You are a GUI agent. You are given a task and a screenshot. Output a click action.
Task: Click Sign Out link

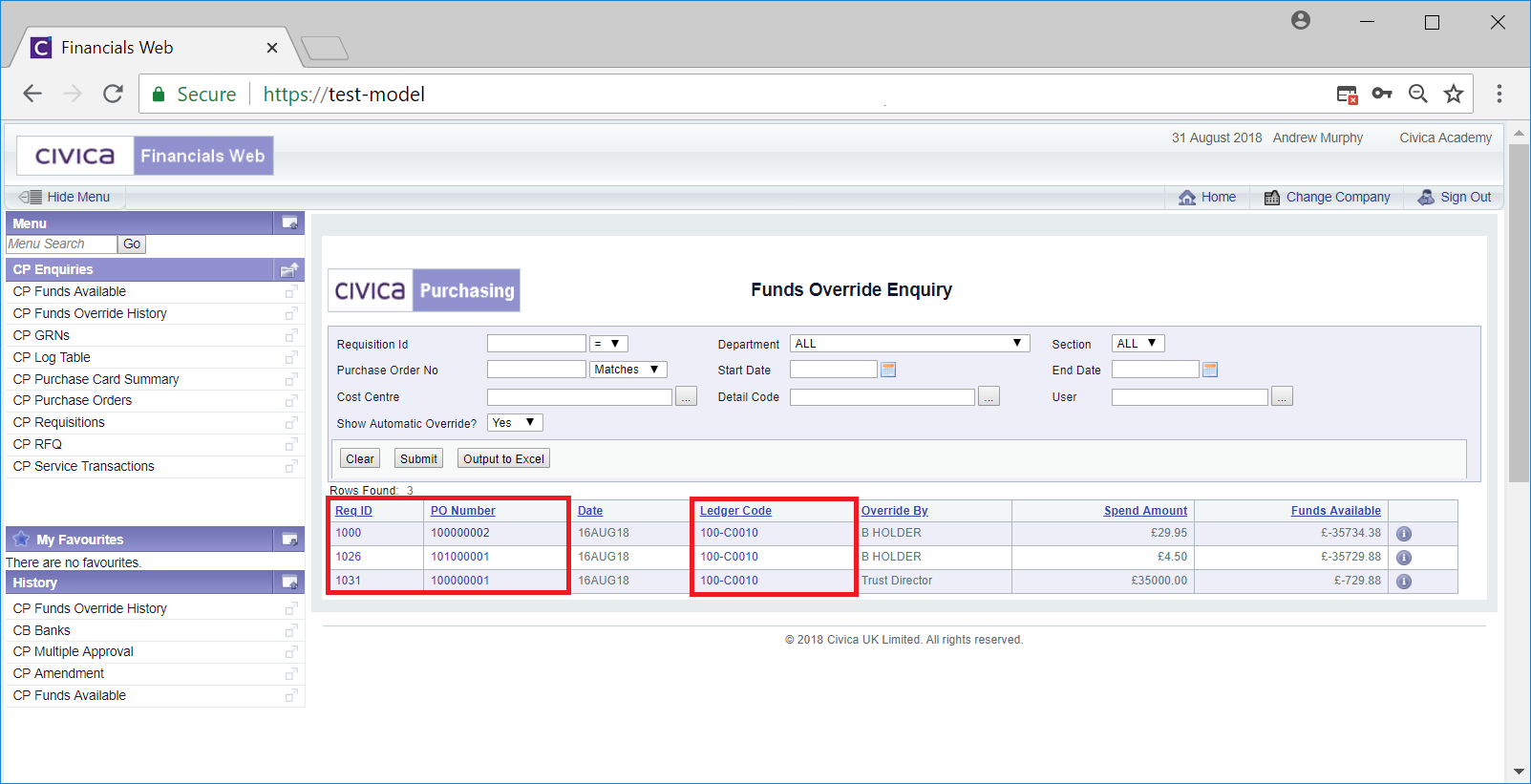coord(1455,197)
